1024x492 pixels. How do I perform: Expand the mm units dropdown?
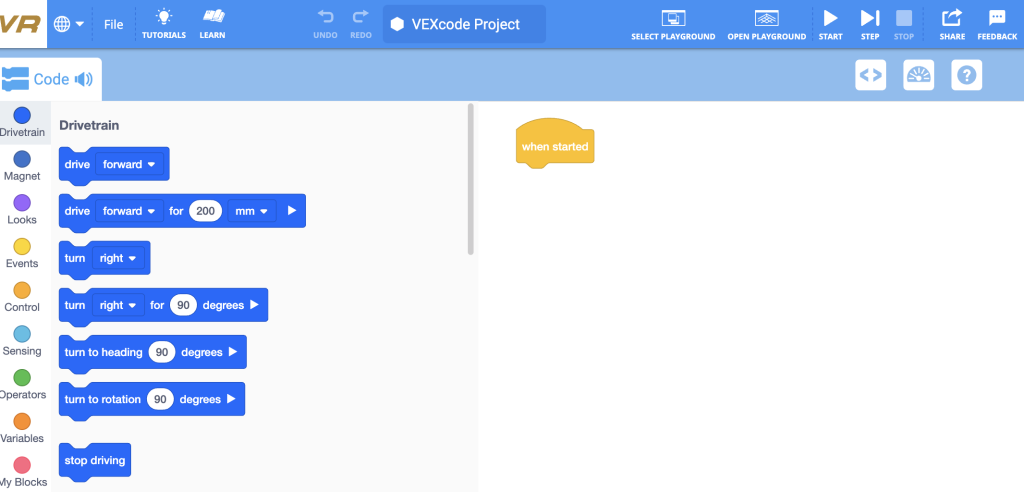[251, 211]
